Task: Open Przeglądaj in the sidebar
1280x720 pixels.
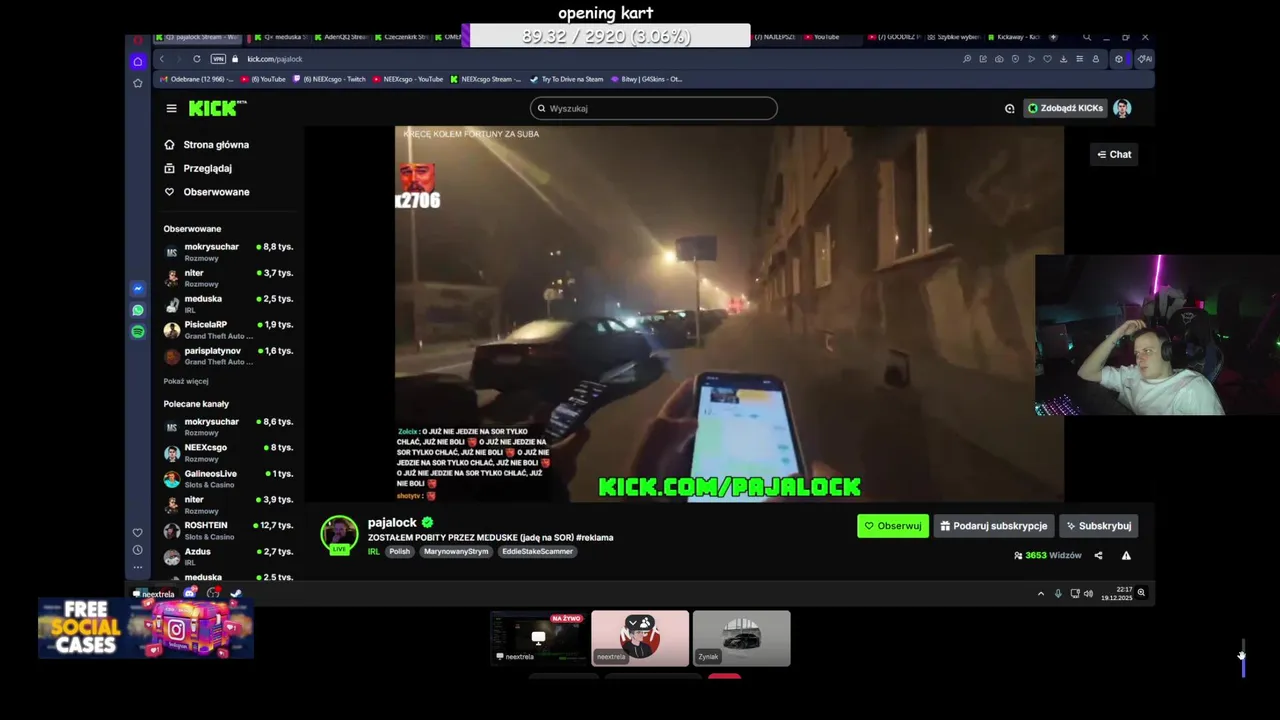Action: [198, 168]
